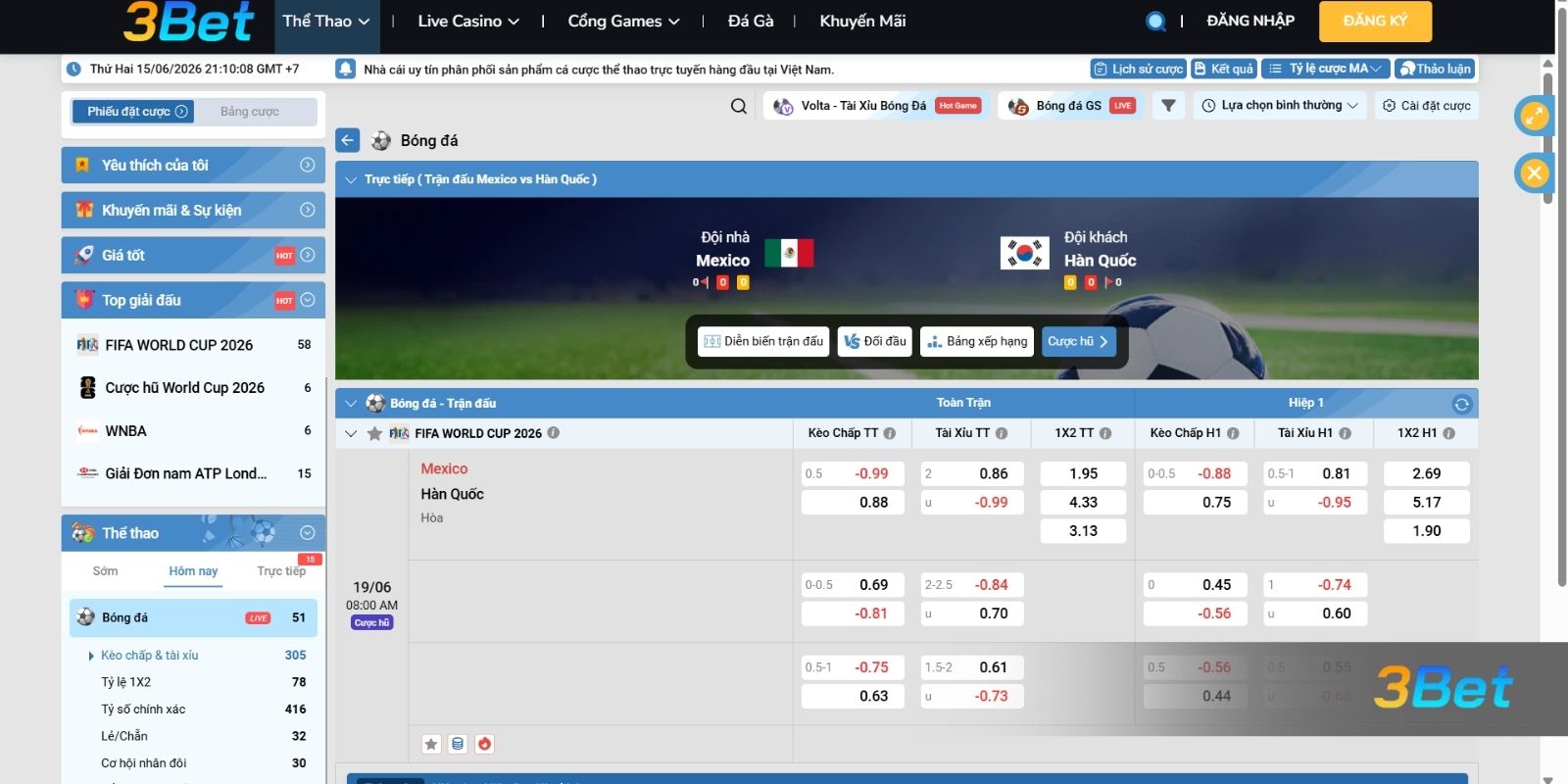Open the filter funnel icon
The width and height of the screenshot is (1568, 784).
pyautogui.click(x=1168, y=106)
